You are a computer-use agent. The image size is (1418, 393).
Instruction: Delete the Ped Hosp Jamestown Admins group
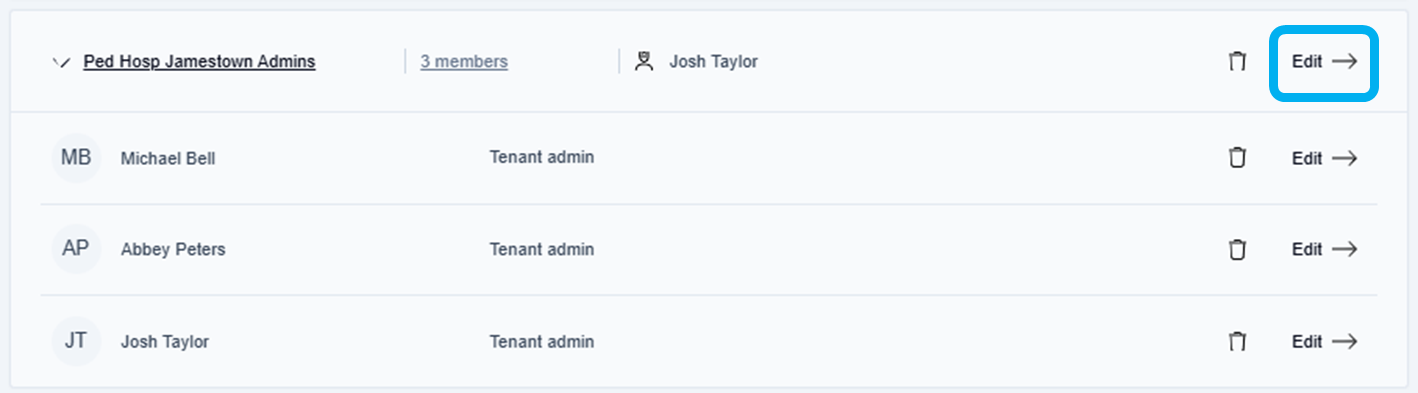coord(1237,61)
